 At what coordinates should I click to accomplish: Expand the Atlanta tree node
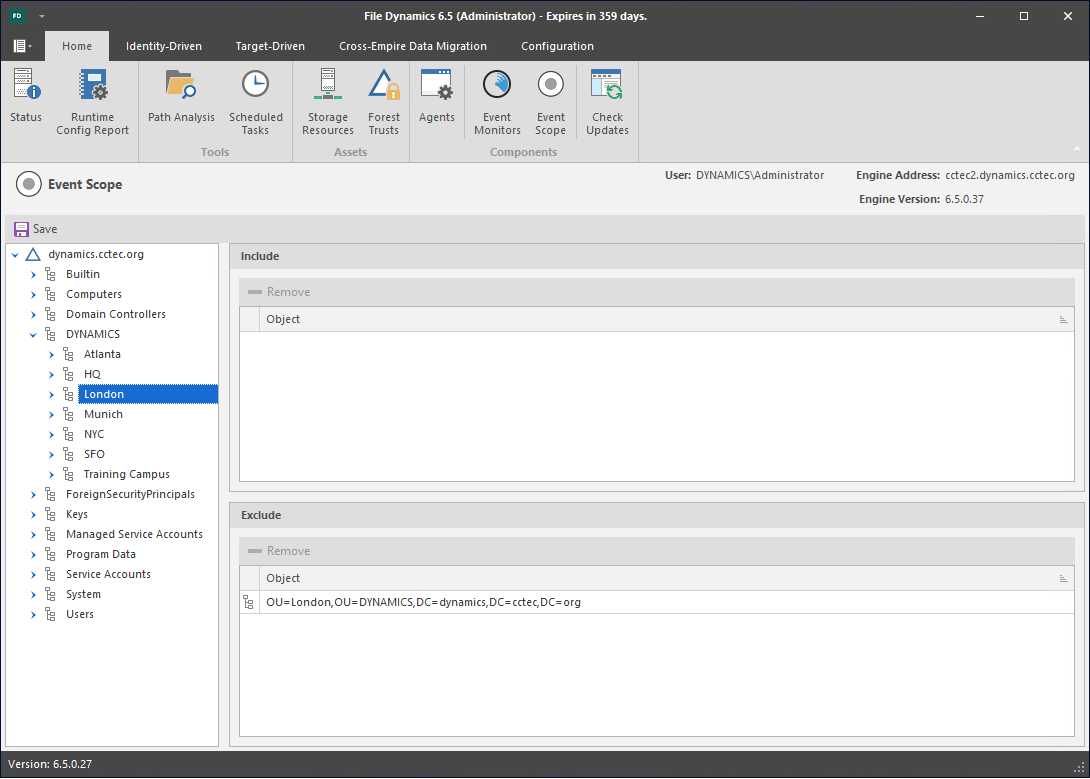pyautogui.click(x=51, y=354)
